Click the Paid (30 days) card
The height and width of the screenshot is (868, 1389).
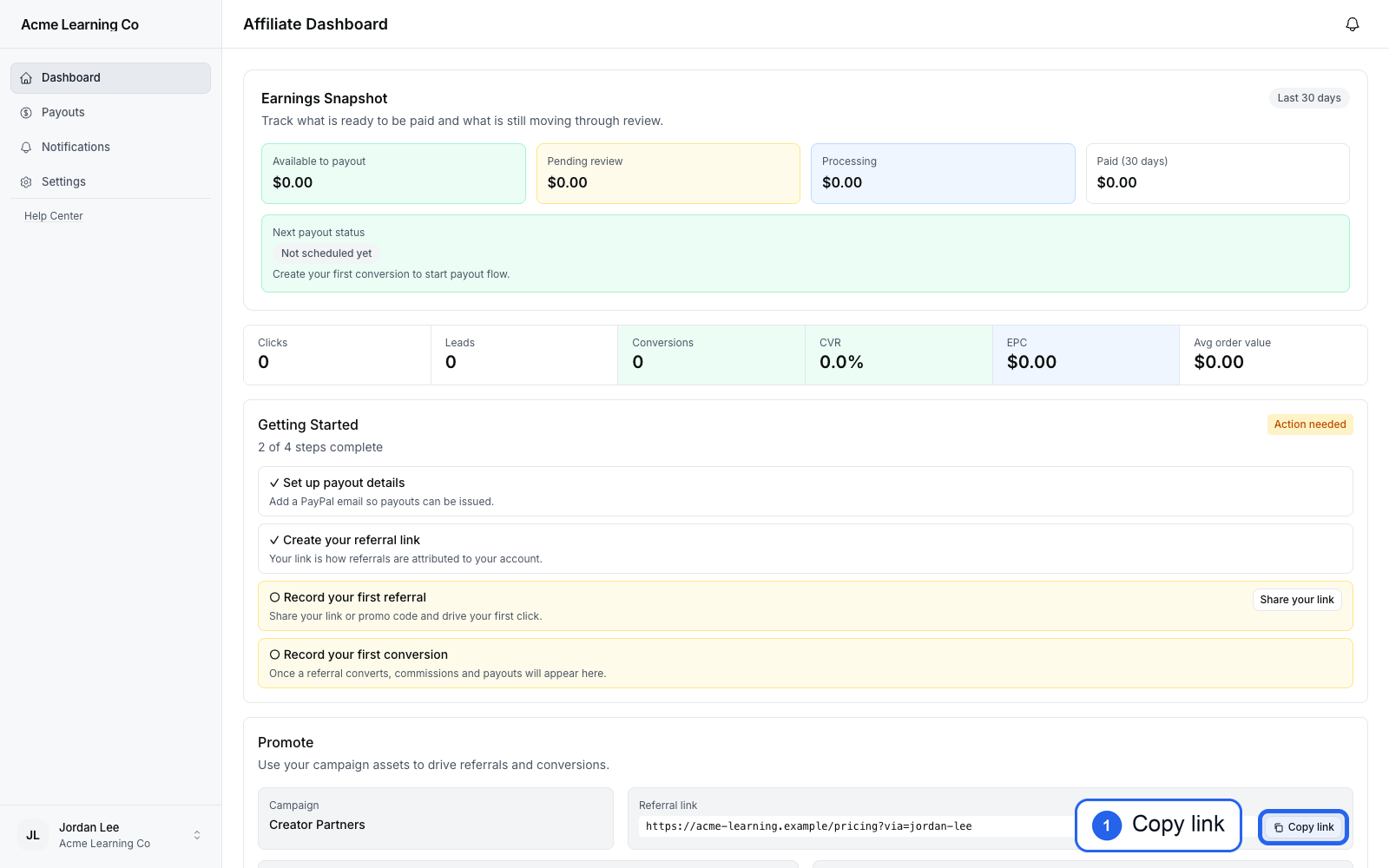pos(1218,174)
